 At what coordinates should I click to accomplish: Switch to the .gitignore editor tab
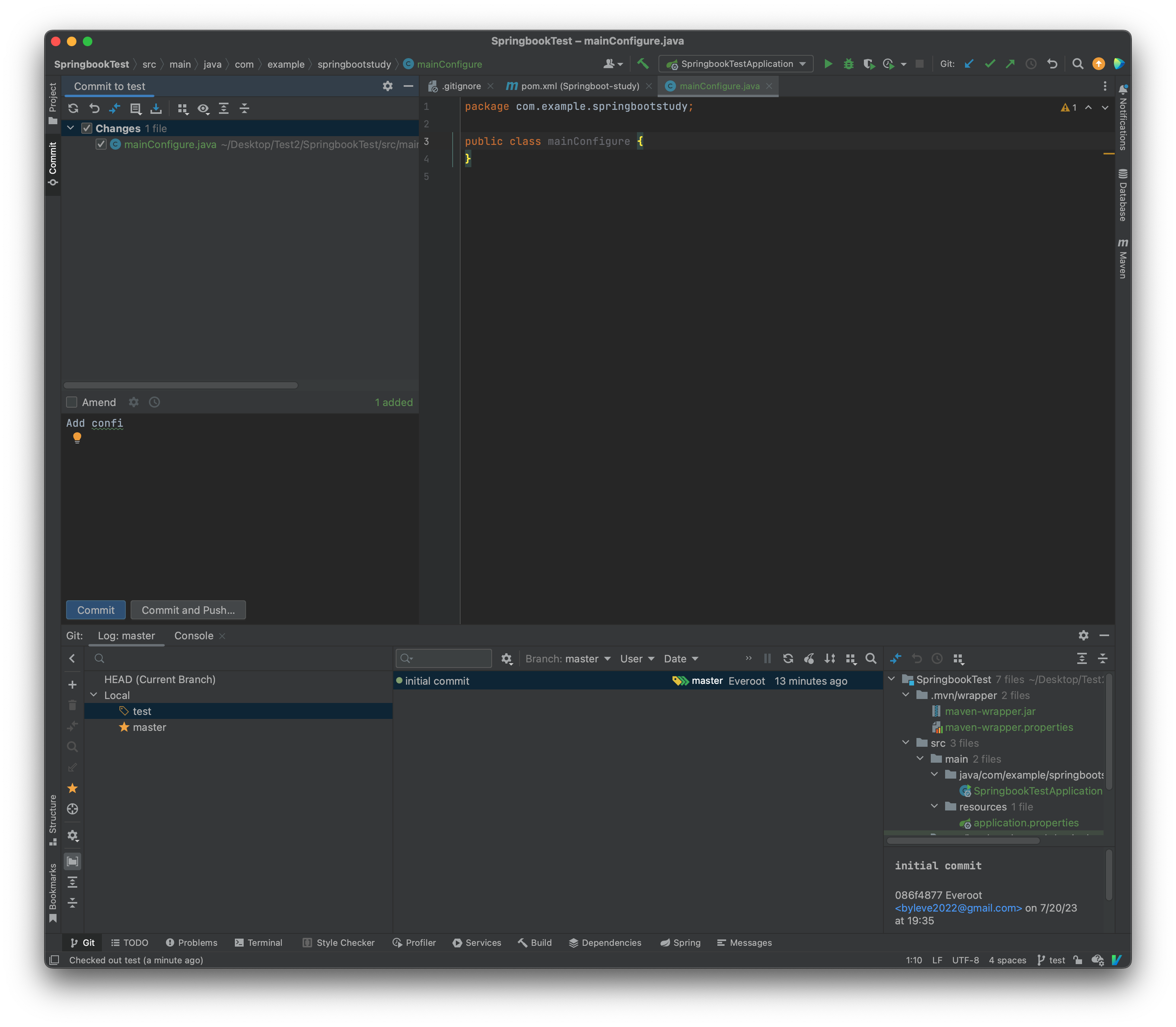click(x=461, y=86)
